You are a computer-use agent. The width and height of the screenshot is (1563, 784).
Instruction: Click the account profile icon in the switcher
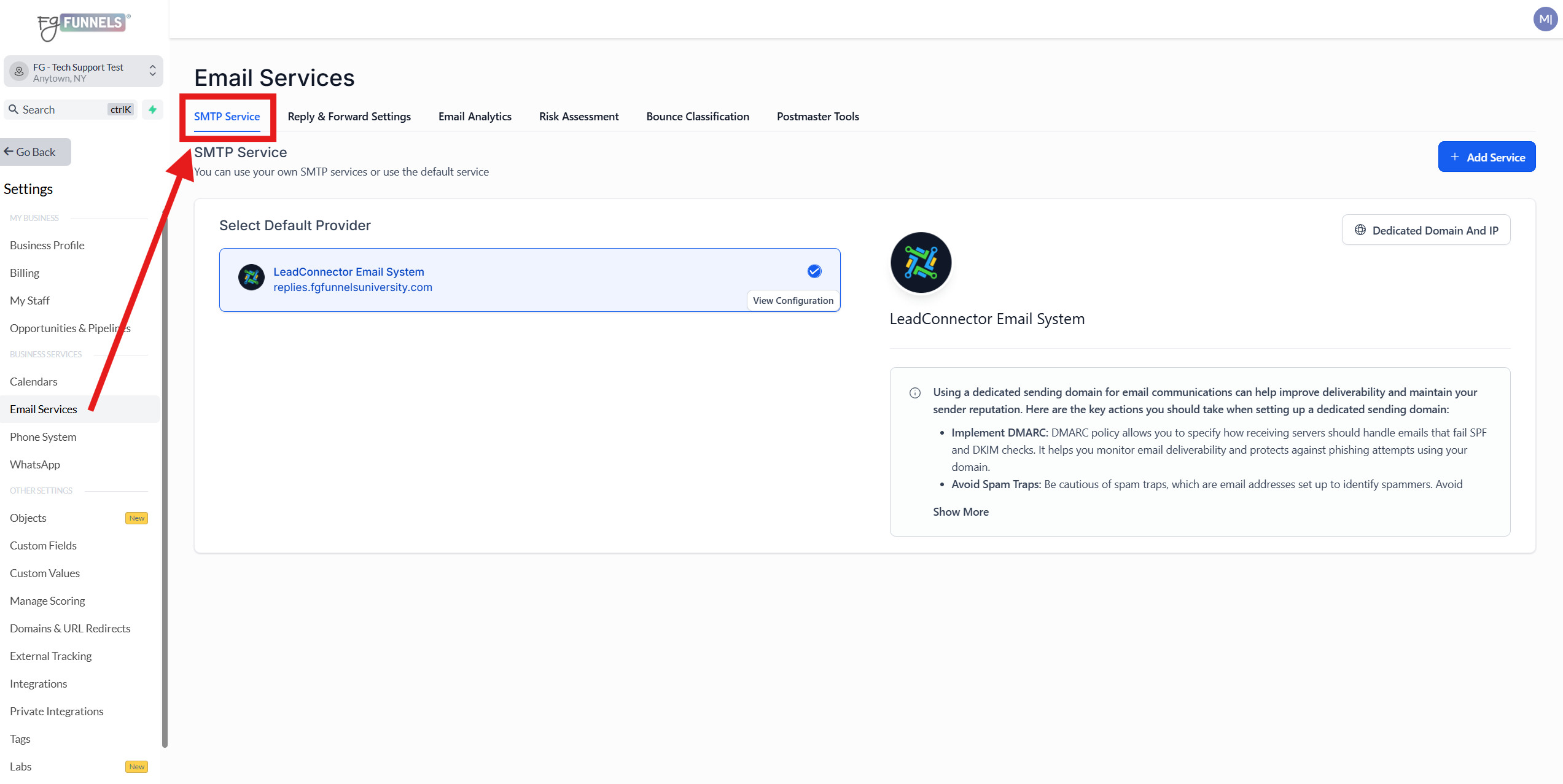(x=19, y=72)
